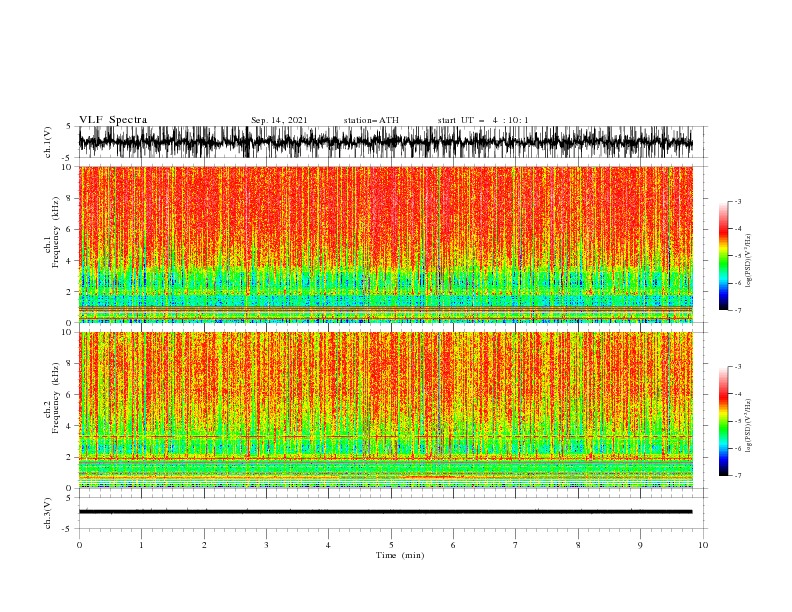Click the upper color bar's log(PSD) label
Image resolution: width=792 pixels, height=612 pixels.
(x=749, y=261)
